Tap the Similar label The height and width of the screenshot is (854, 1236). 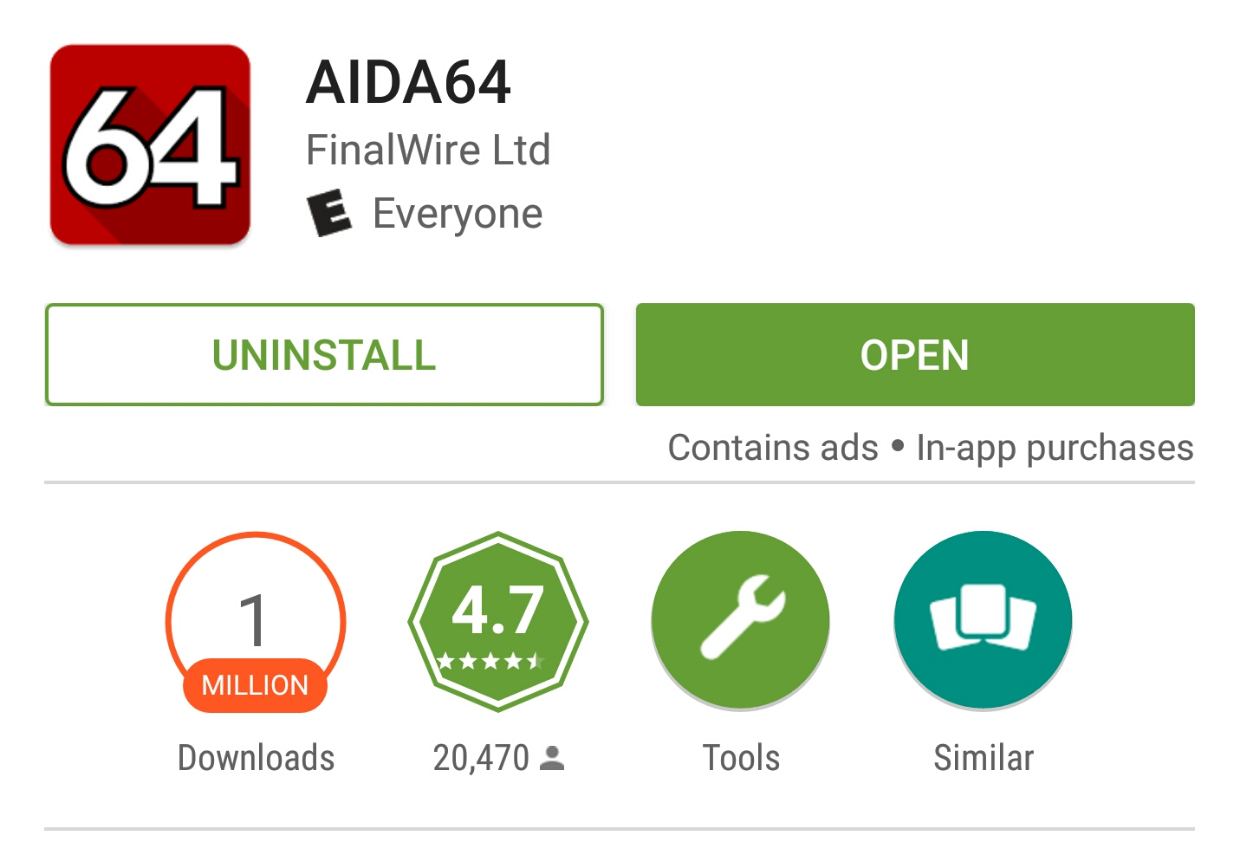[983, 758]
